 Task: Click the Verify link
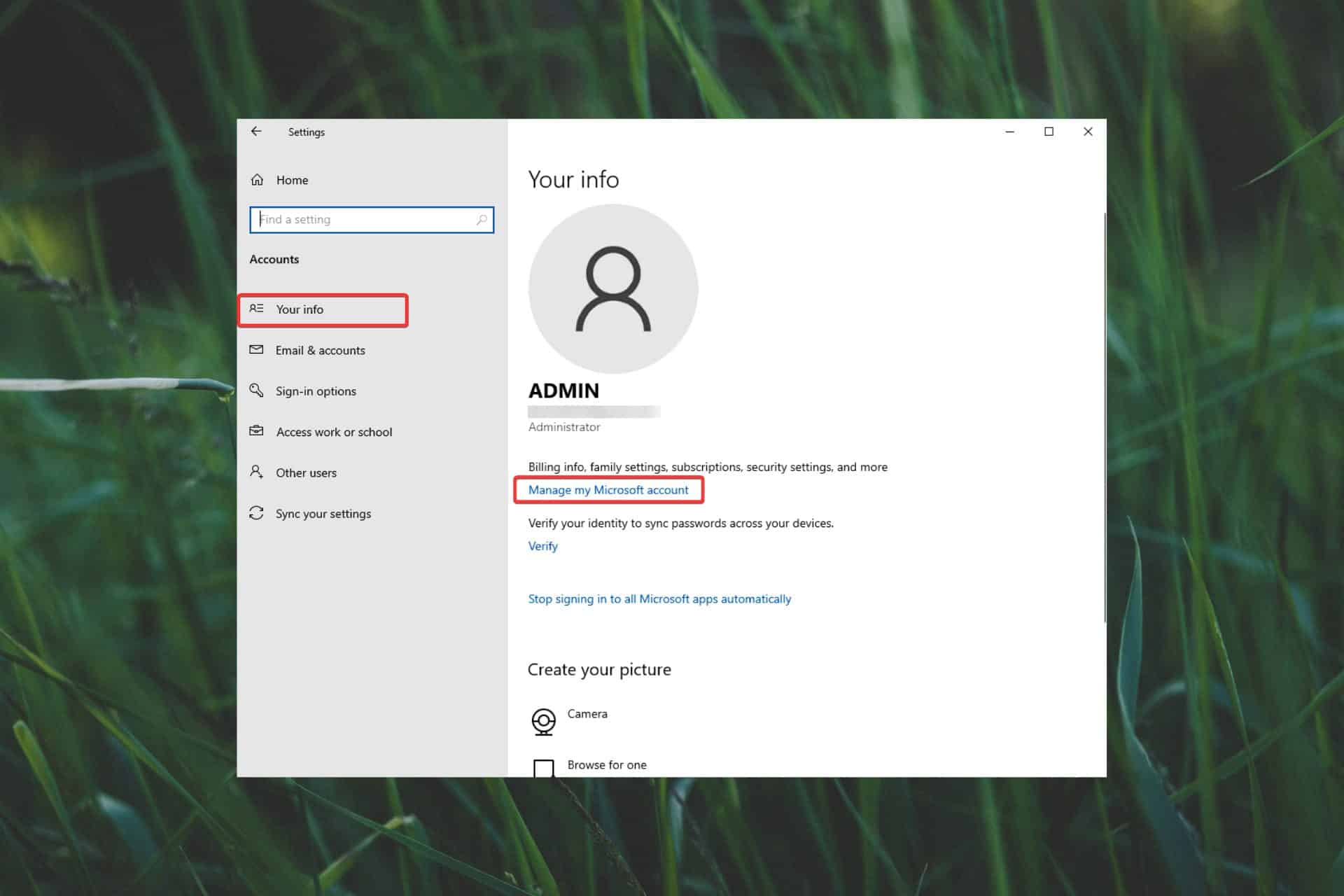click(543, 546)
